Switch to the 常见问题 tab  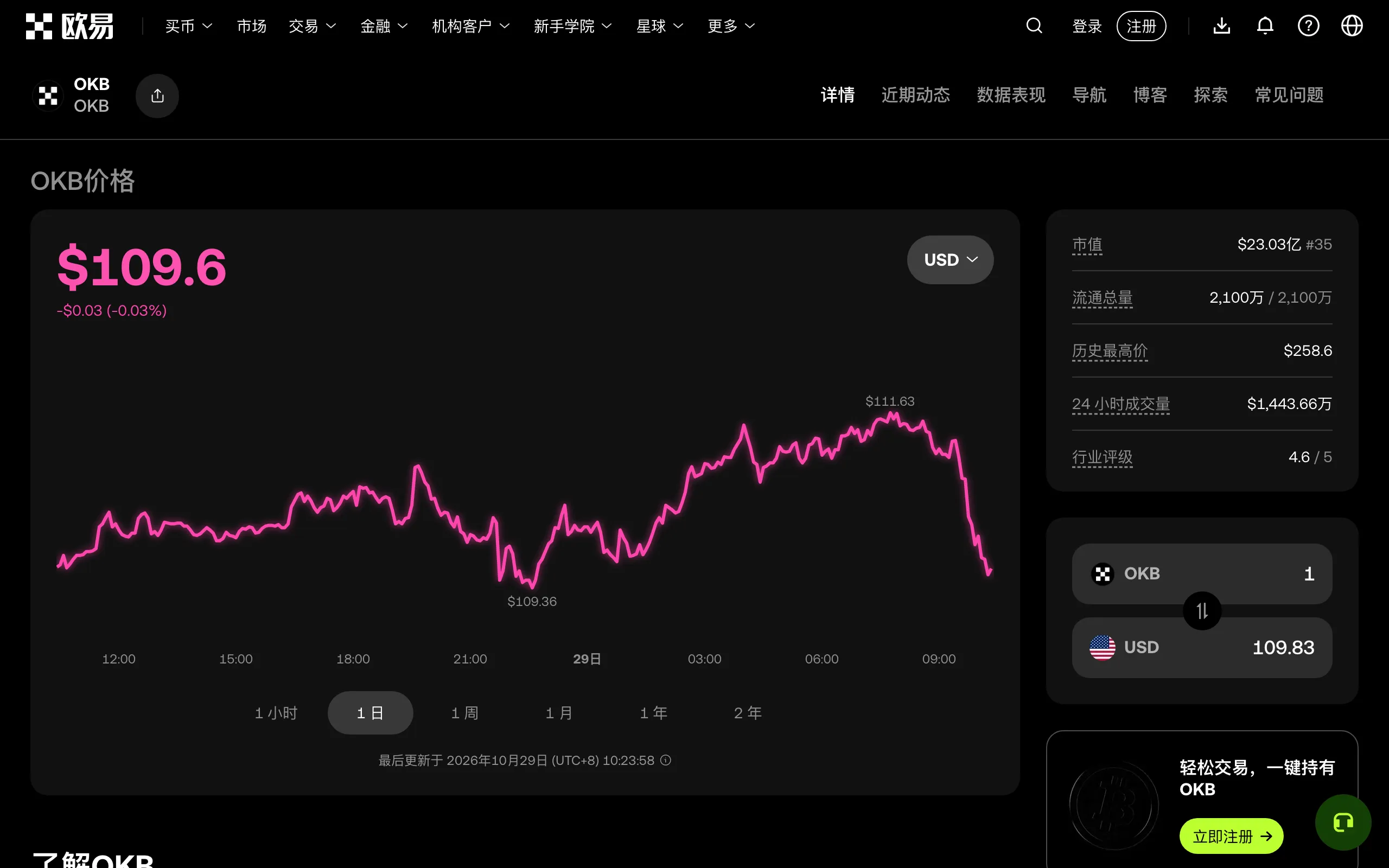pos(1289,95)
